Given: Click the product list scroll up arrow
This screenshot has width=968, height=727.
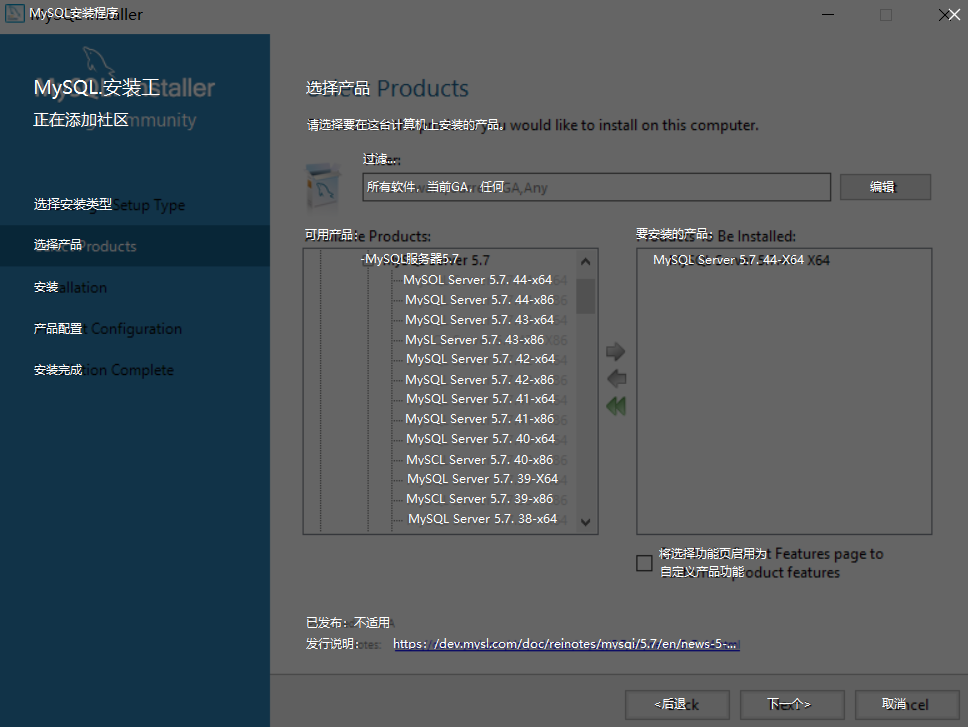Looking at the screenshot, I should tap(586, 262).
